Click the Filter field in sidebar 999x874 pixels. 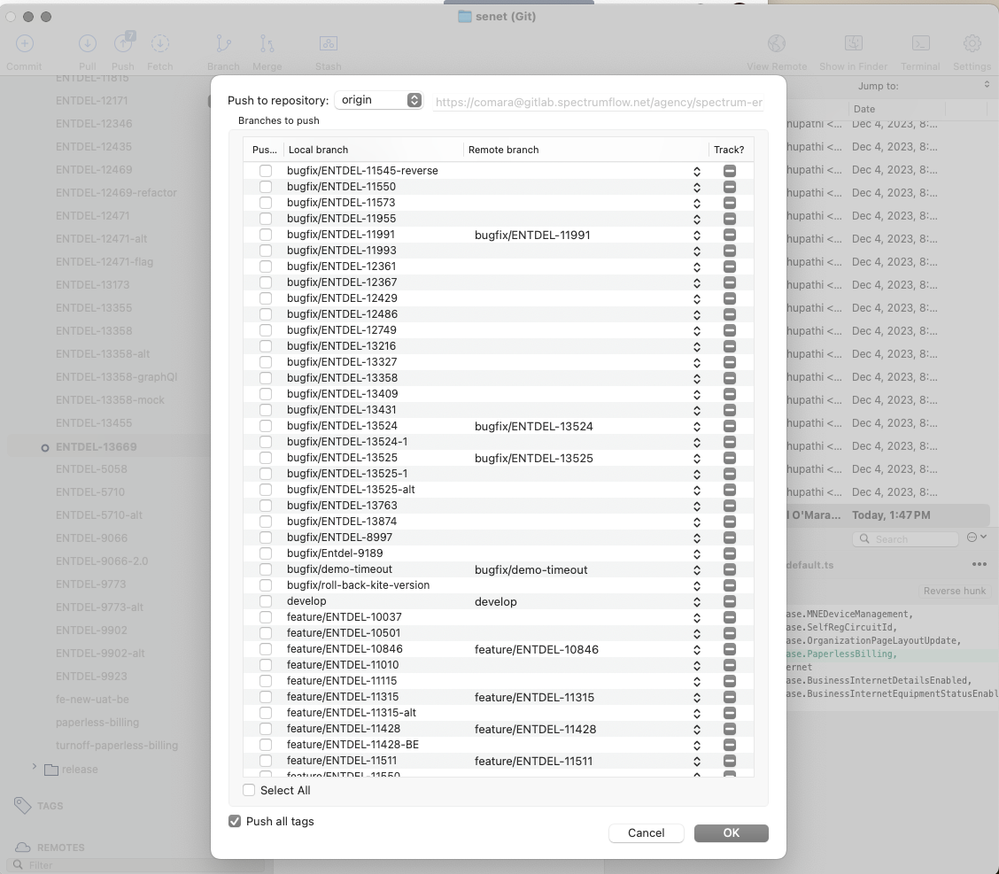(x=137, y=865)
